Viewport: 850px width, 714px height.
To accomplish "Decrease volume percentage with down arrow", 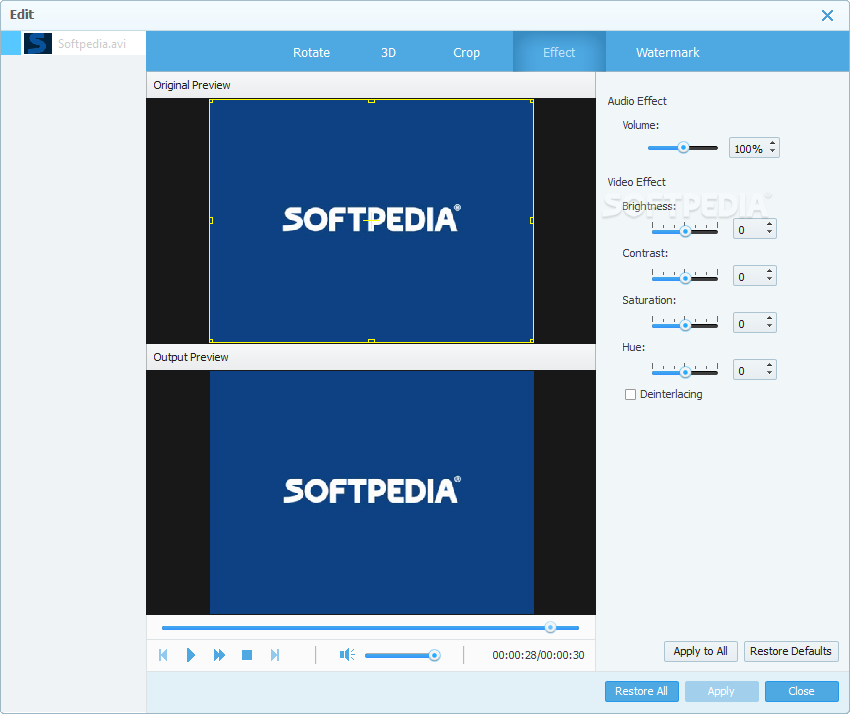I will coord(772,152).
